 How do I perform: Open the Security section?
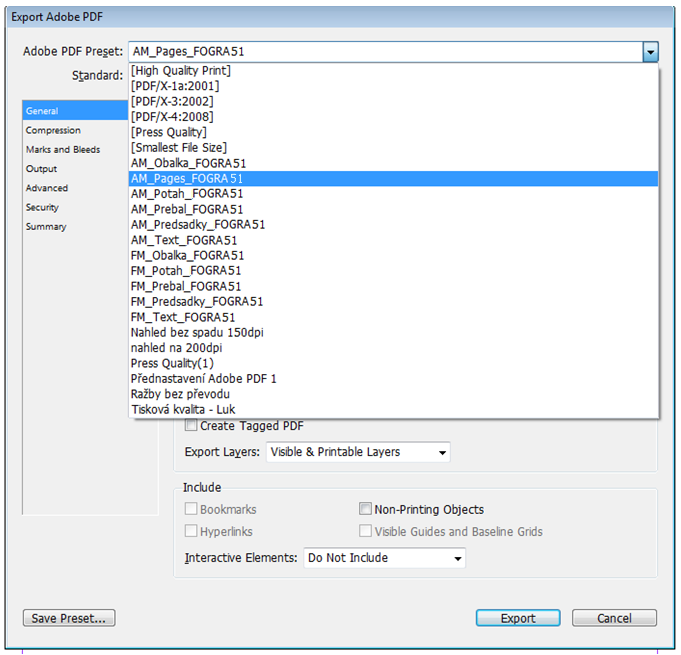click(x=43, y=208)
